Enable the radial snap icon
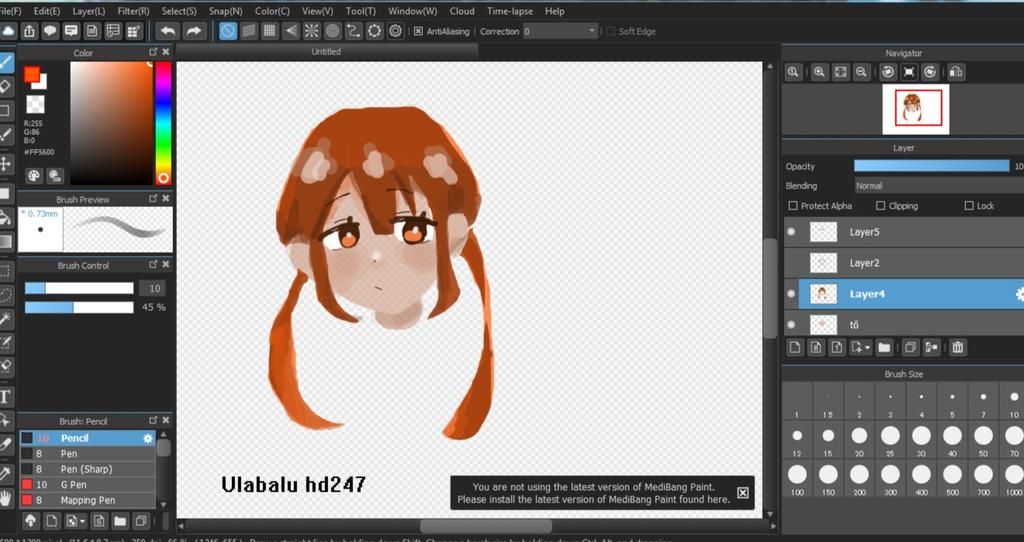The height and width of the screenshot is (542, 1024). coord(312,31)
